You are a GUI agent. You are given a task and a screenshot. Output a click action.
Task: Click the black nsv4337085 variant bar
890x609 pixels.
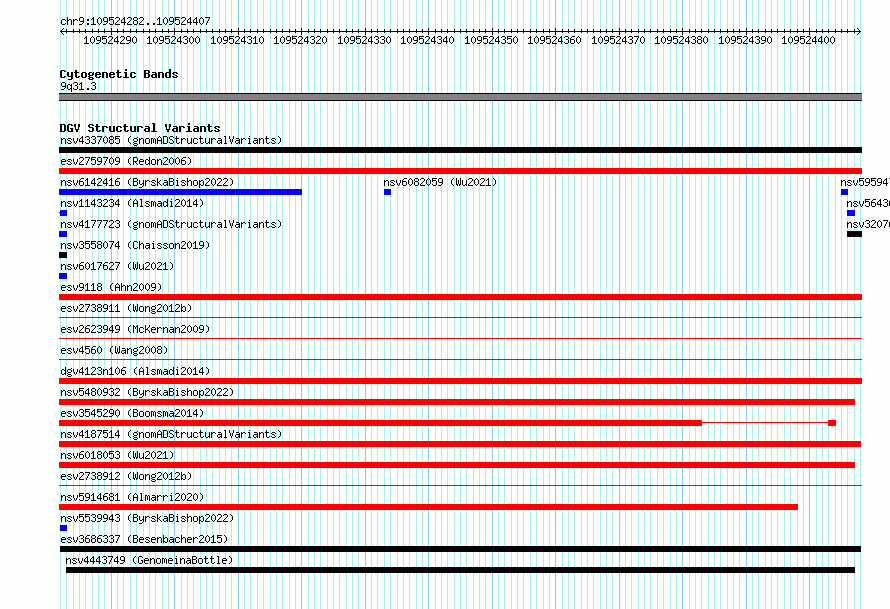point(460,150)
